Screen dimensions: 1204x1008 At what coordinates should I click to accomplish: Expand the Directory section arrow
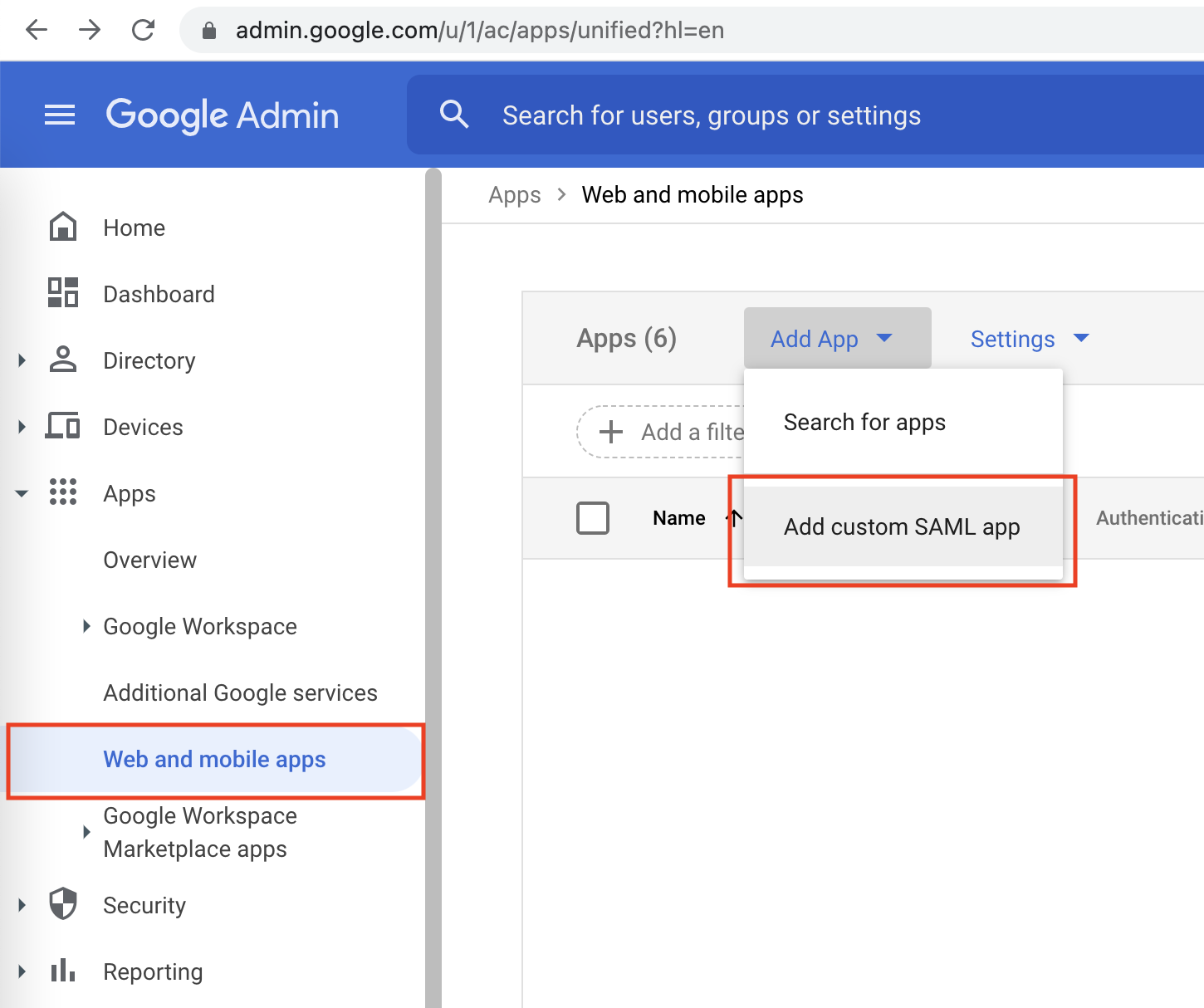(x=22, y=360)
